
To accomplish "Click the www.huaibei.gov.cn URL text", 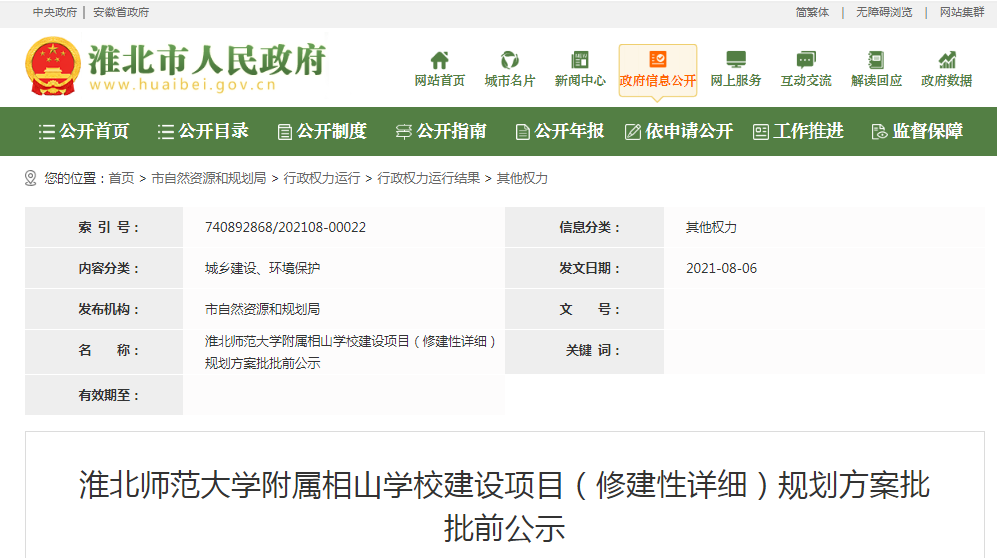I will point(183,85).
